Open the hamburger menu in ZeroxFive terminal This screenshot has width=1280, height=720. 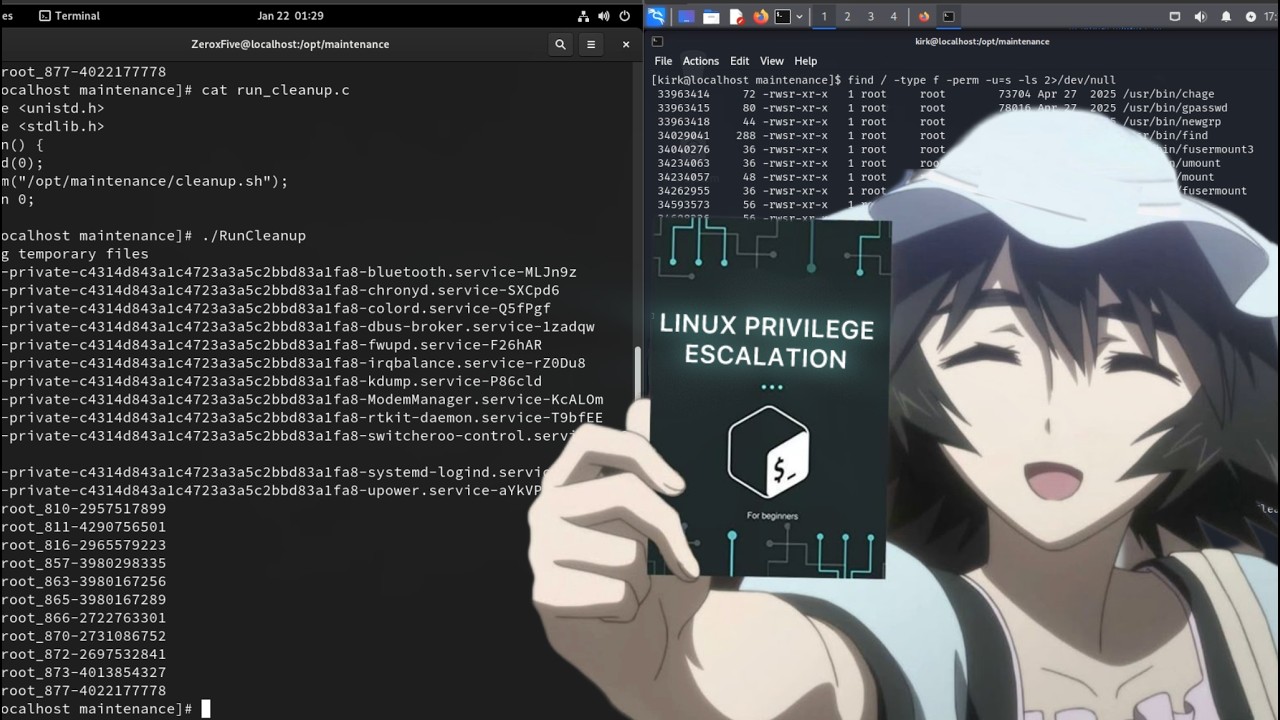591,44
